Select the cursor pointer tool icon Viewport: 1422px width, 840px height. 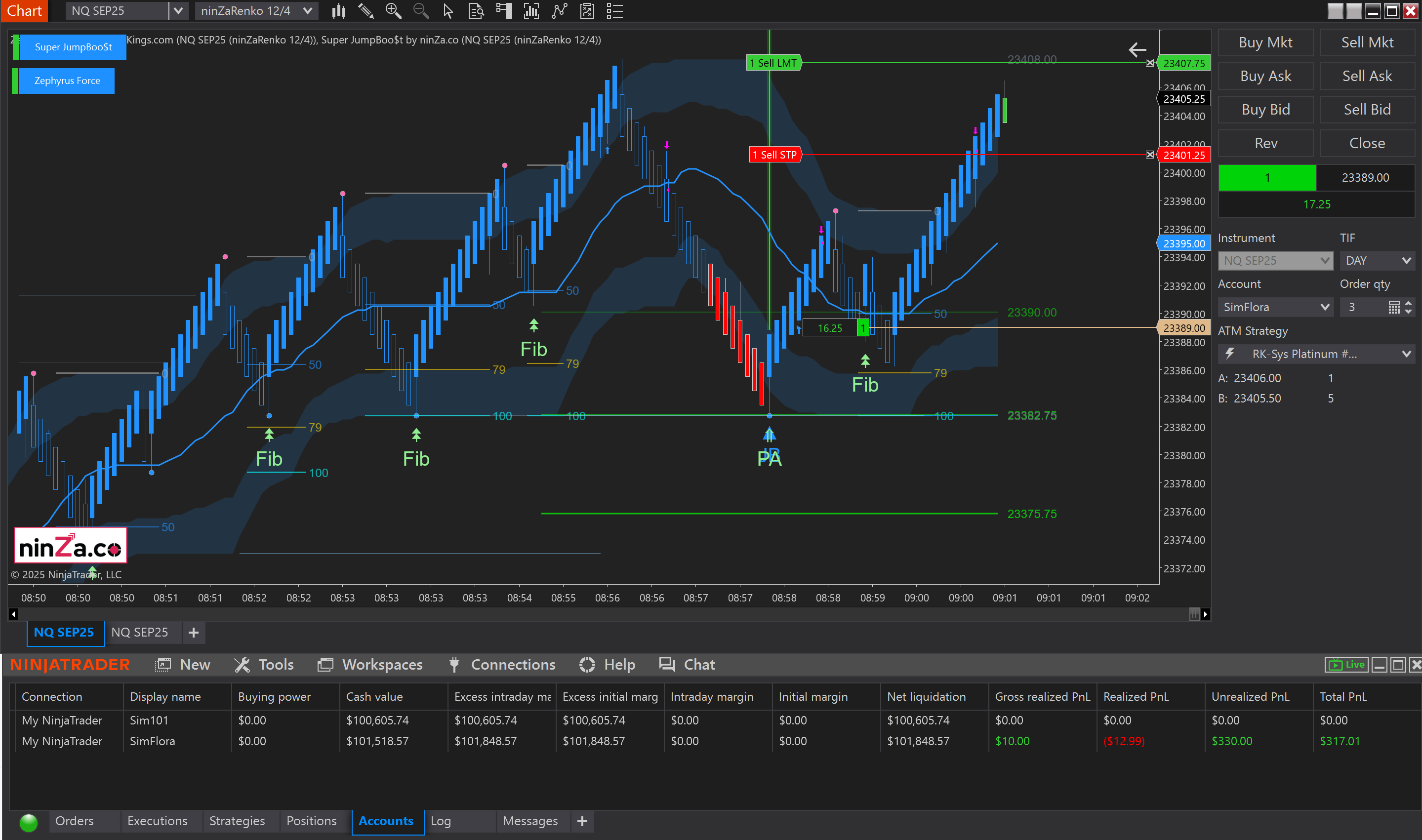(448, 11)
